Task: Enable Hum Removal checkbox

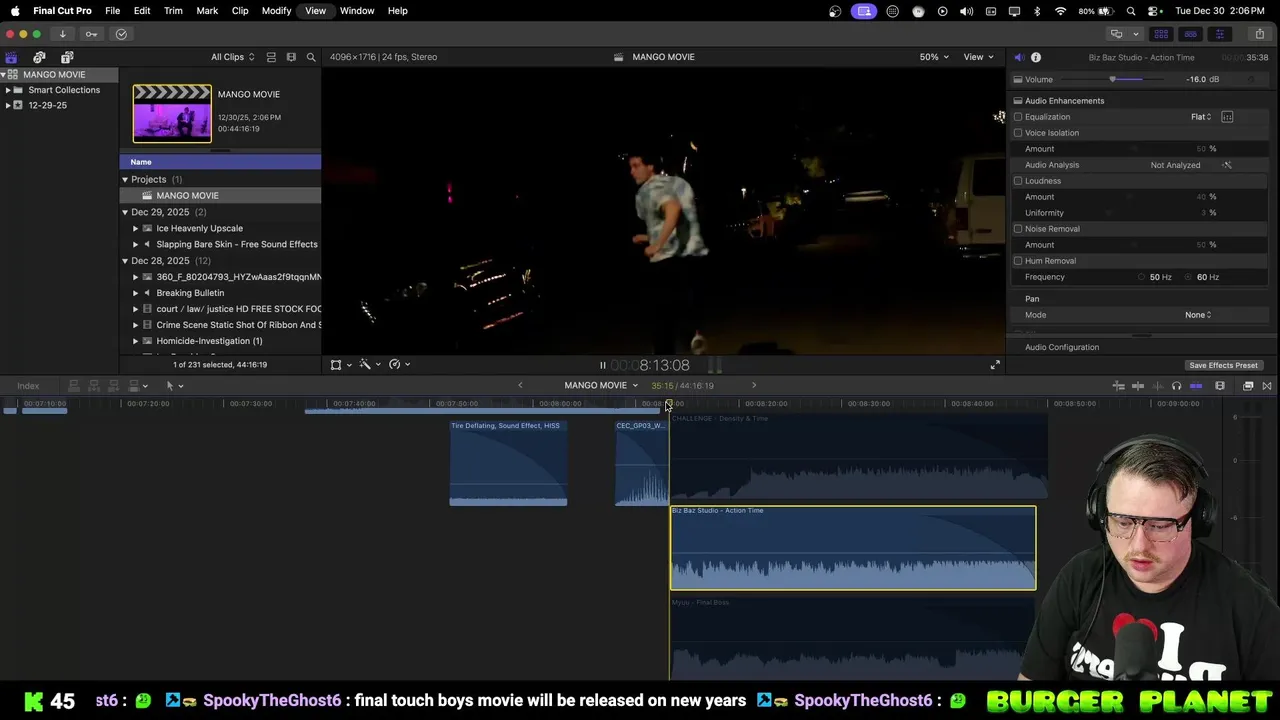Action: (1018, 261)
